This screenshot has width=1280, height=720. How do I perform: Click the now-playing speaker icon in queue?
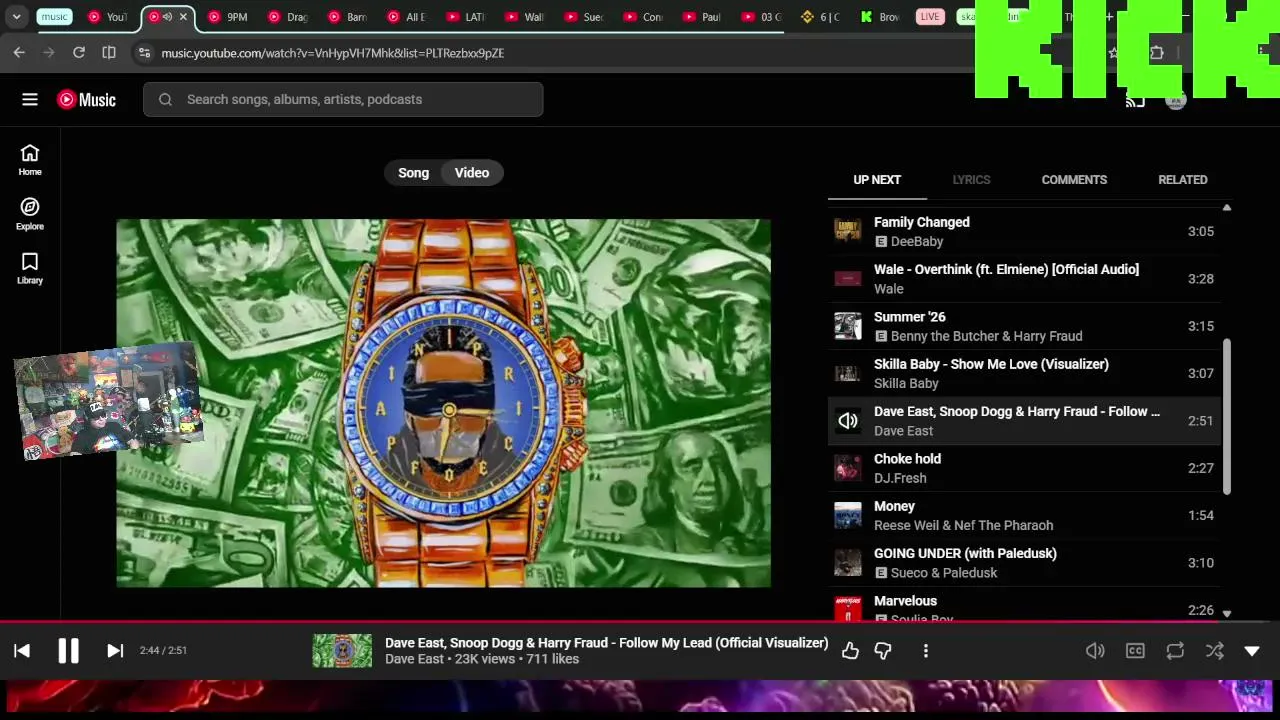tap(848, 421)
